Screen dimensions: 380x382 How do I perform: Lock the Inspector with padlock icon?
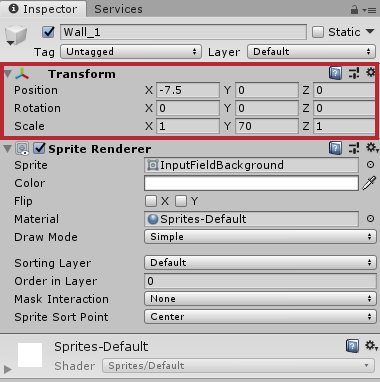[x=354, y=10]
